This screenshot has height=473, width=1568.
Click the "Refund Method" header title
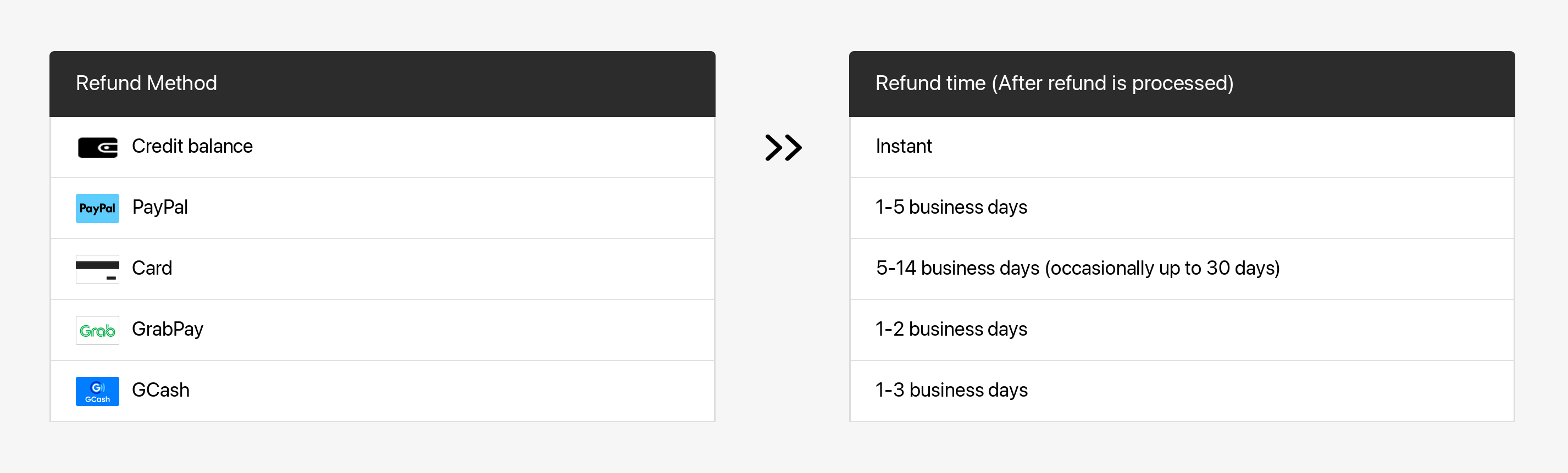(146, 84)
